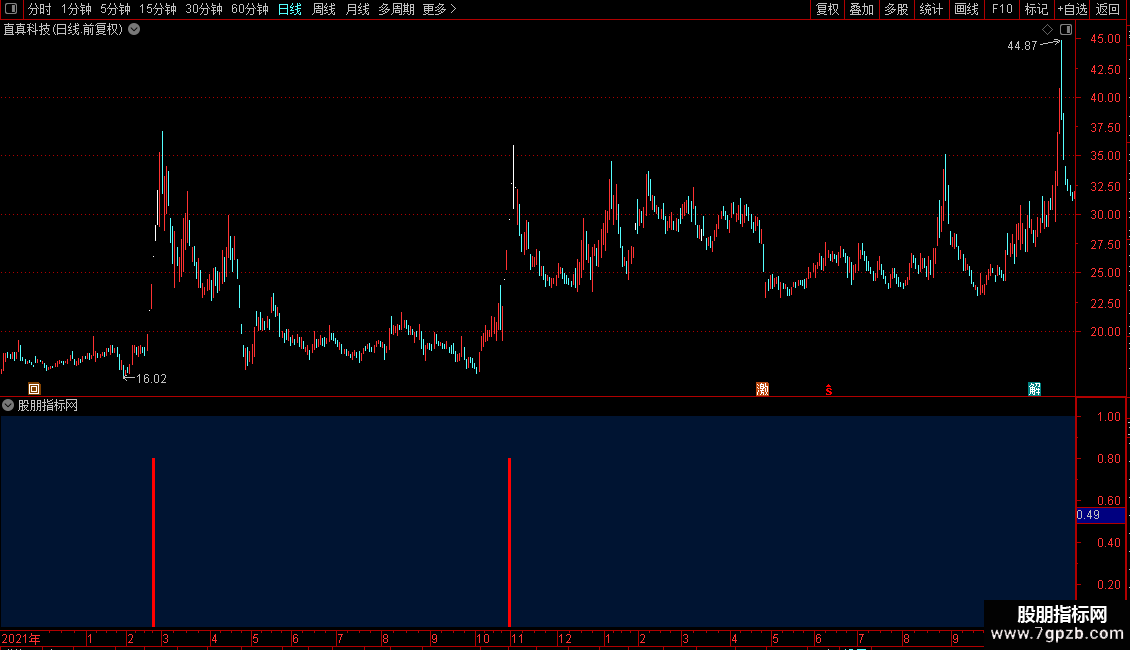Expand the 更多 periods menu

[x=440, y=9]
